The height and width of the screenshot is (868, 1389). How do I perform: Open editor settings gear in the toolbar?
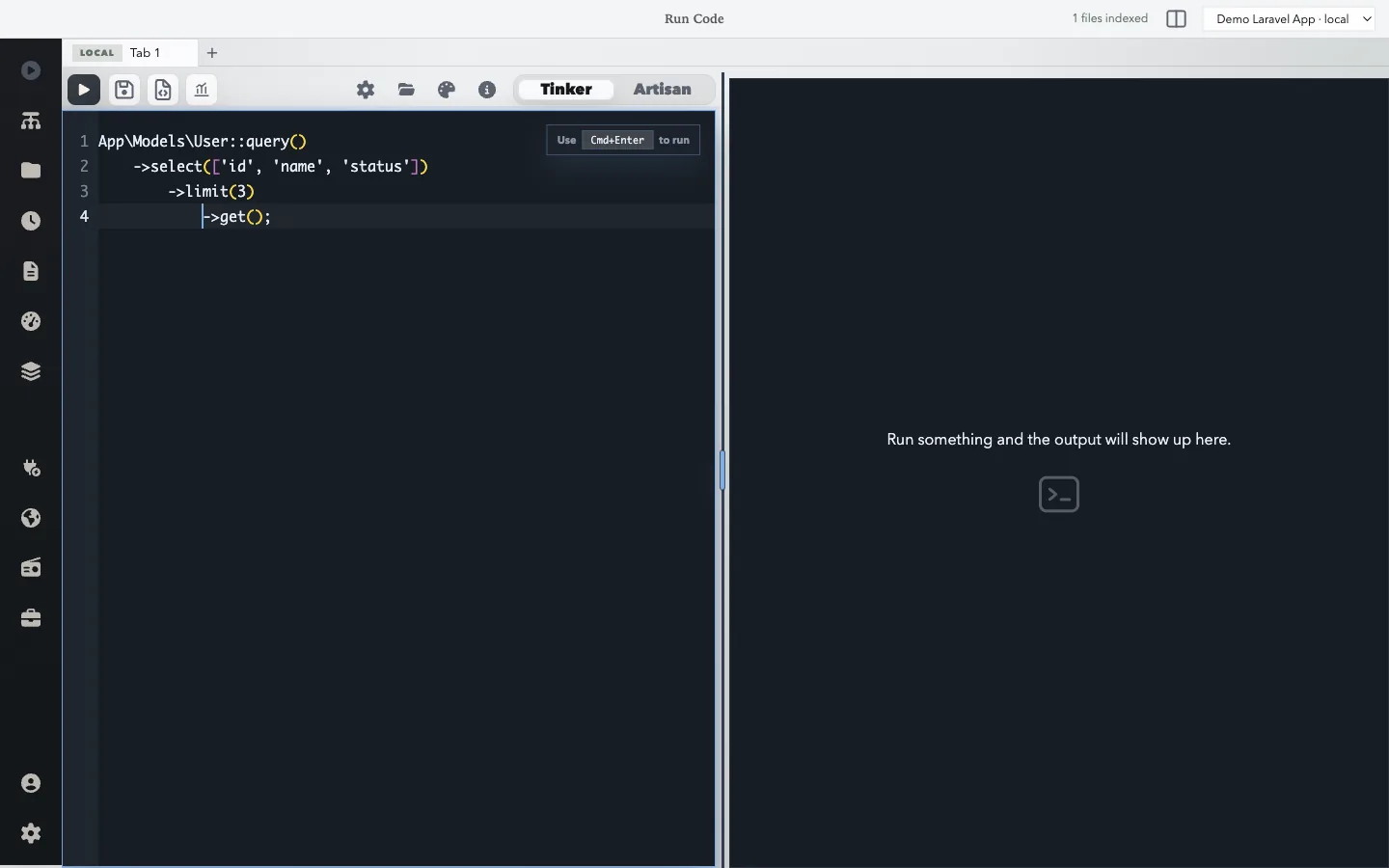(x=366, y=90)
